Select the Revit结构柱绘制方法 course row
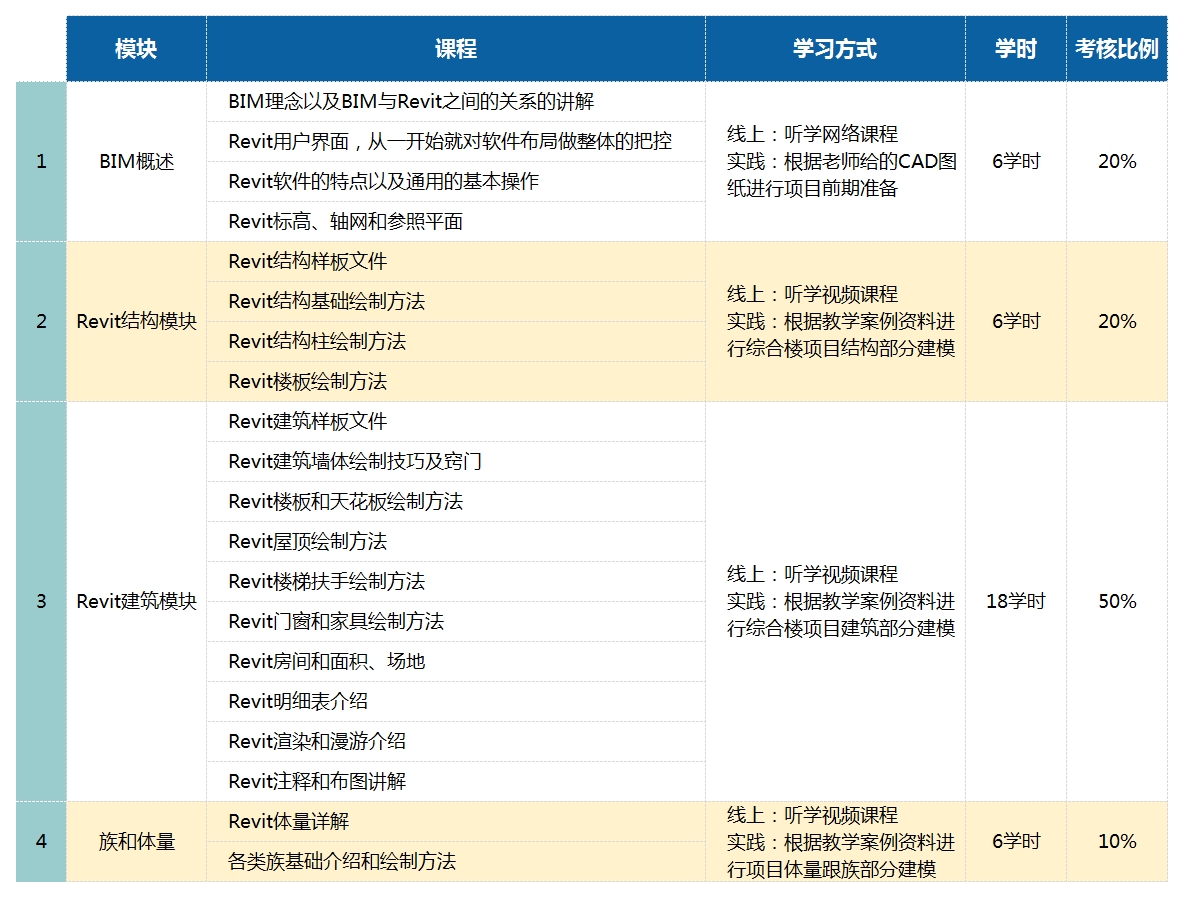Screen dimensions: 1185x899 pyautogui.click(x=317, y=341)
